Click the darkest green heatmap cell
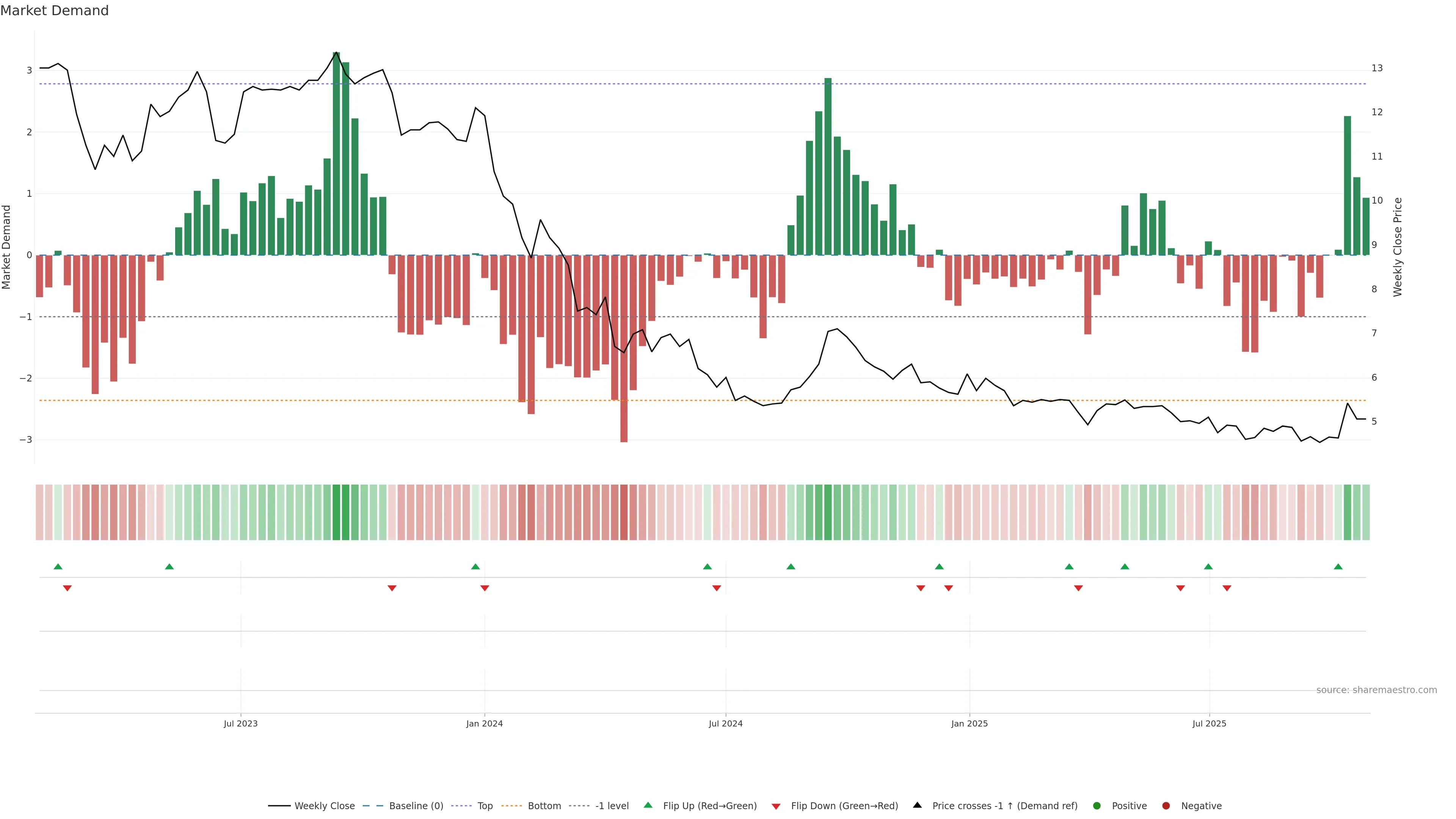Viewport: 1456px width, 819px height. click(x=336, y=512)
